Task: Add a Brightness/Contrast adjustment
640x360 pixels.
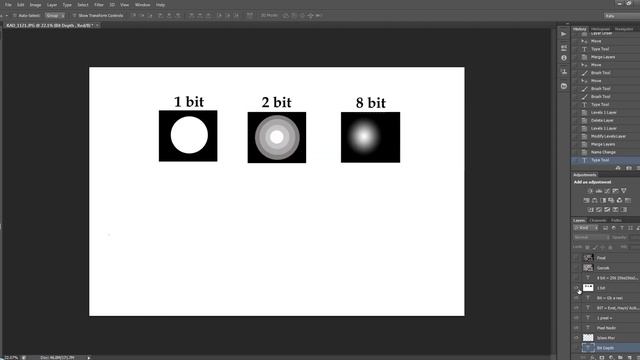Action: tap(590, 191)
